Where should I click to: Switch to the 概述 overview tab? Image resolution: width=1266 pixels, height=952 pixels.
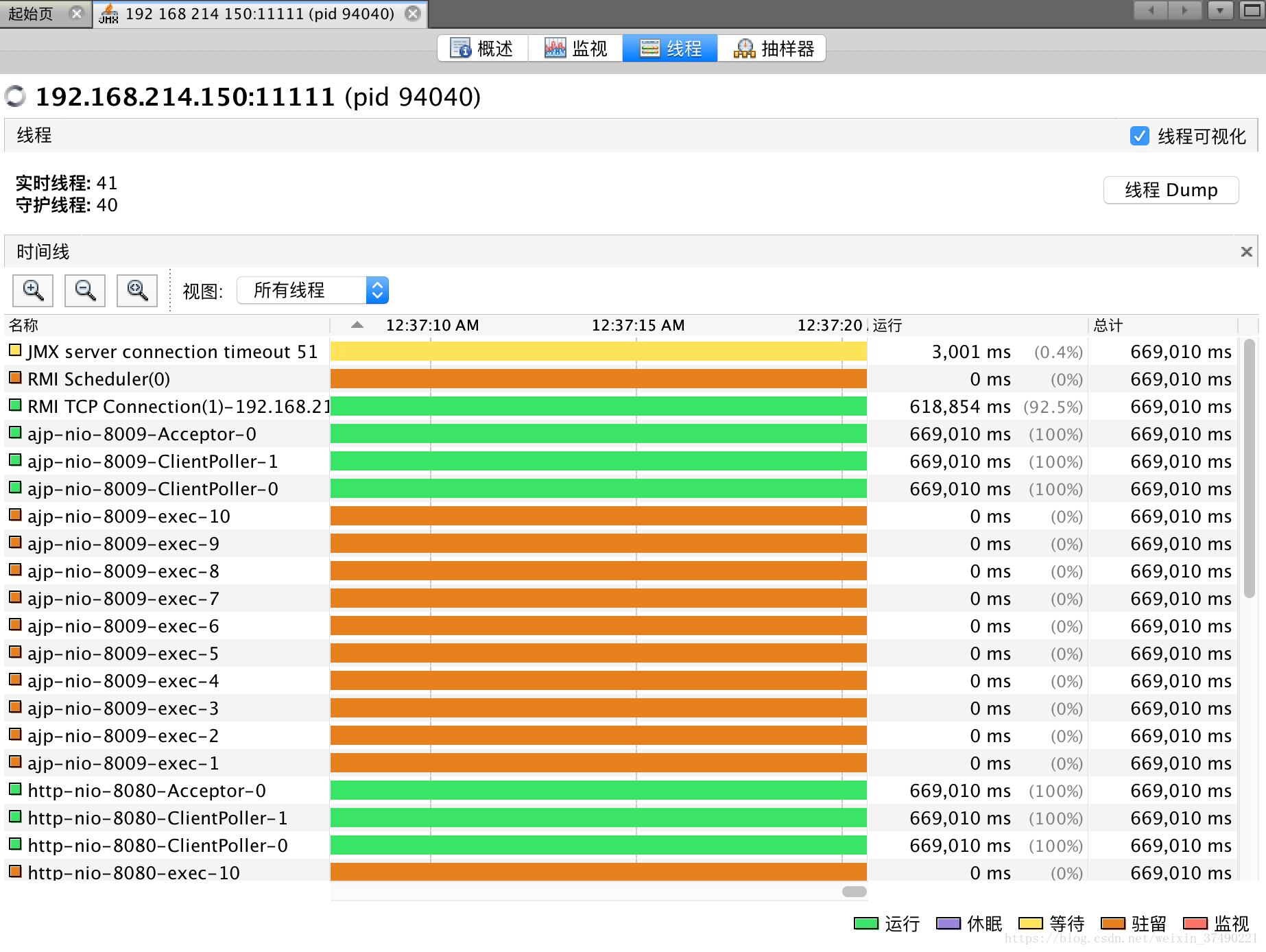(x=483, y=48)
